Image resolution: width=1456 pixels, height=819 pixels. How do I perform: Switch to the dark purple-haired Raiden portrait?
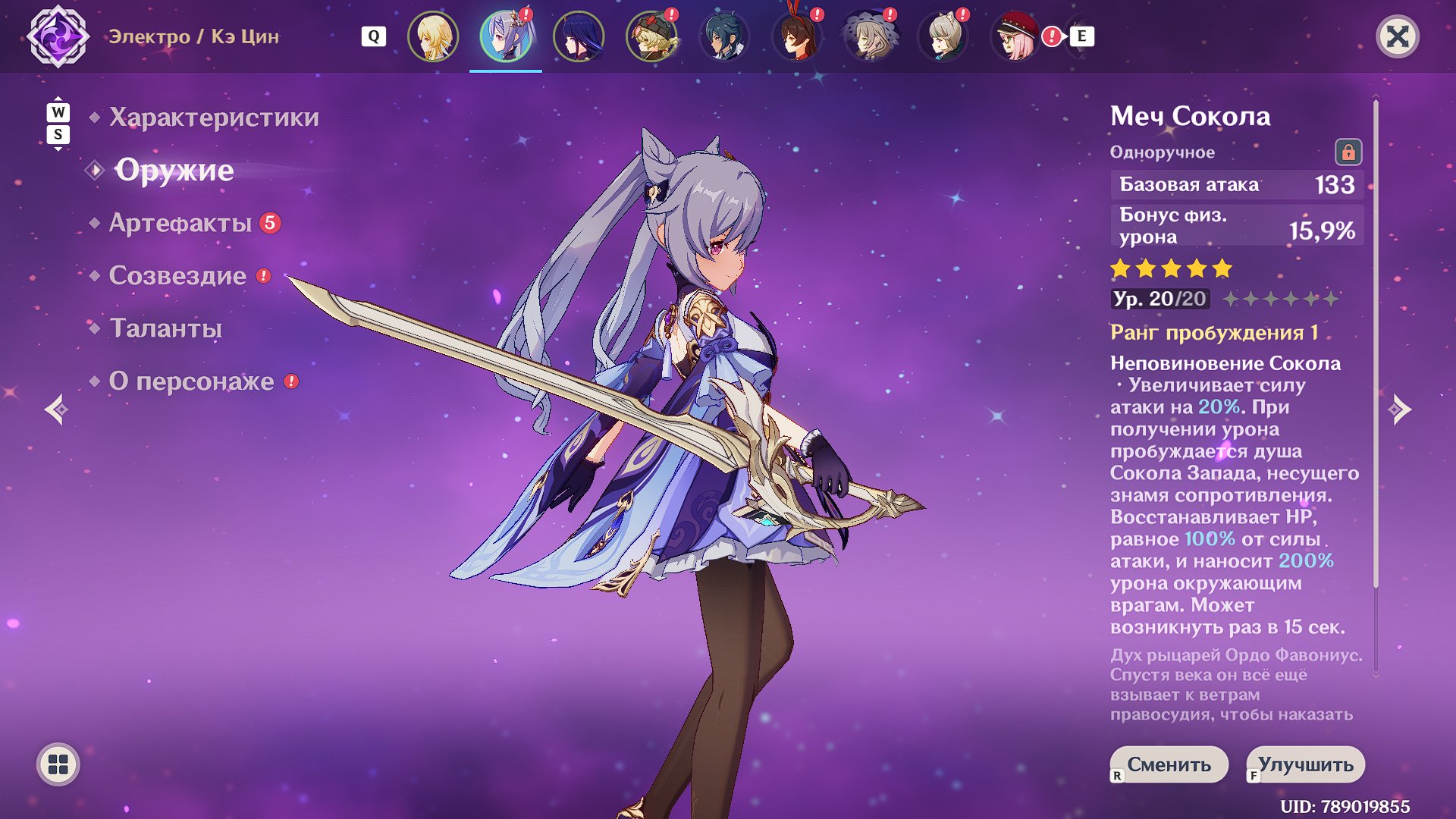tap(579, 36)
